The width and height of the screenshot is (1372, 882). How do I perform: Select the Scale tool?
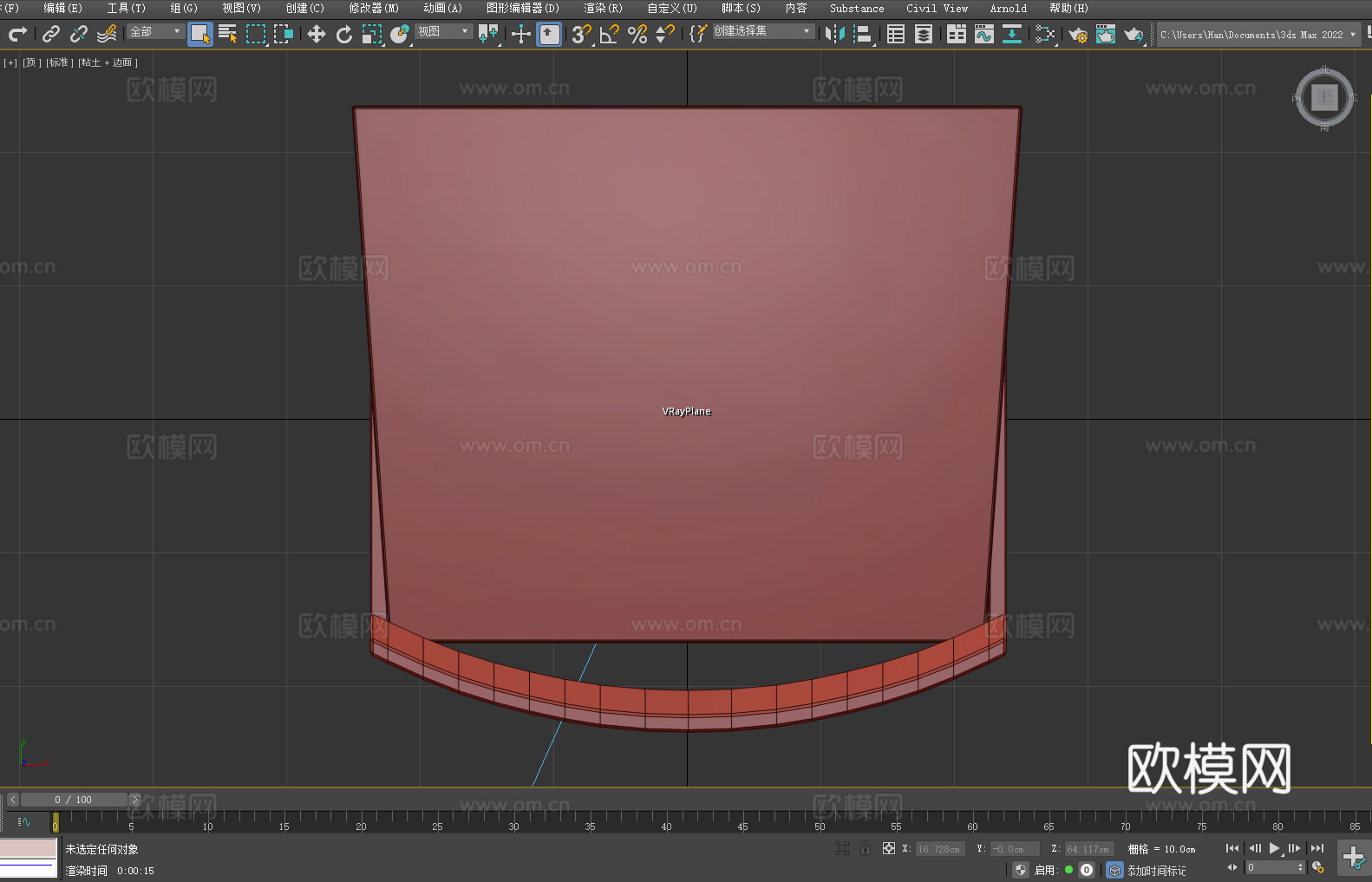[x=372, y=34]
